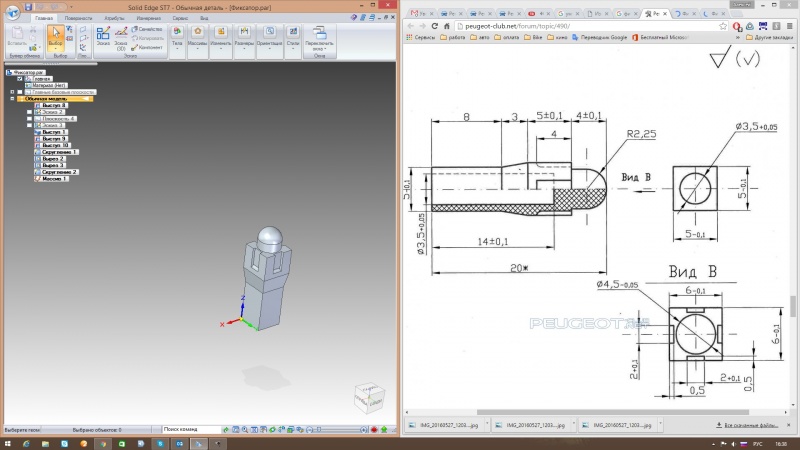Image resolution: width=800 pixels, height=450 pixels.
Task: Open the Chrome menu hamburger icon
Action: [789, 25]
